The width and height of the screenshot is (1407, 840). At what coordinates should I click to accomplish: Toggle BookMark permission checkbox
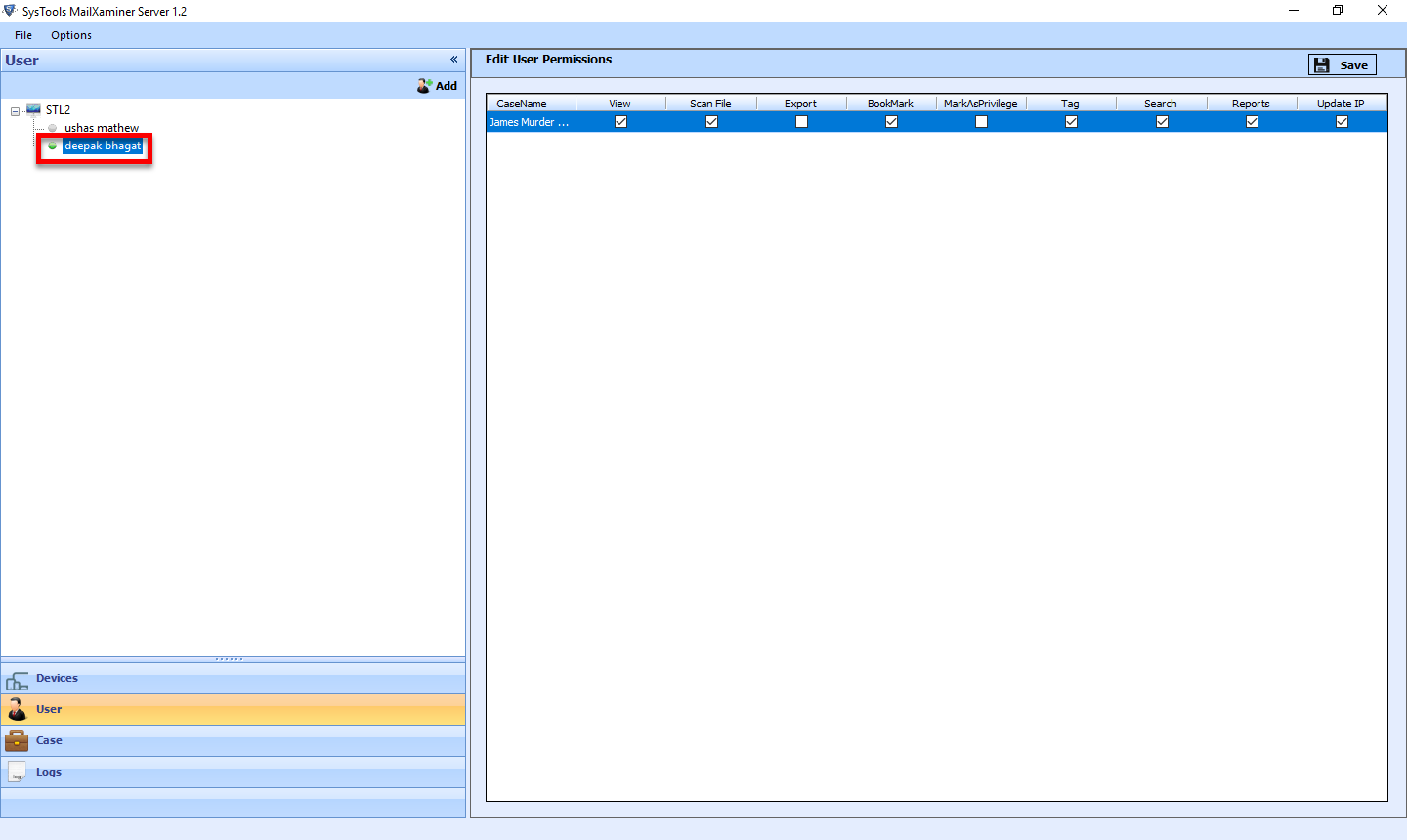[x=891, y=122]
